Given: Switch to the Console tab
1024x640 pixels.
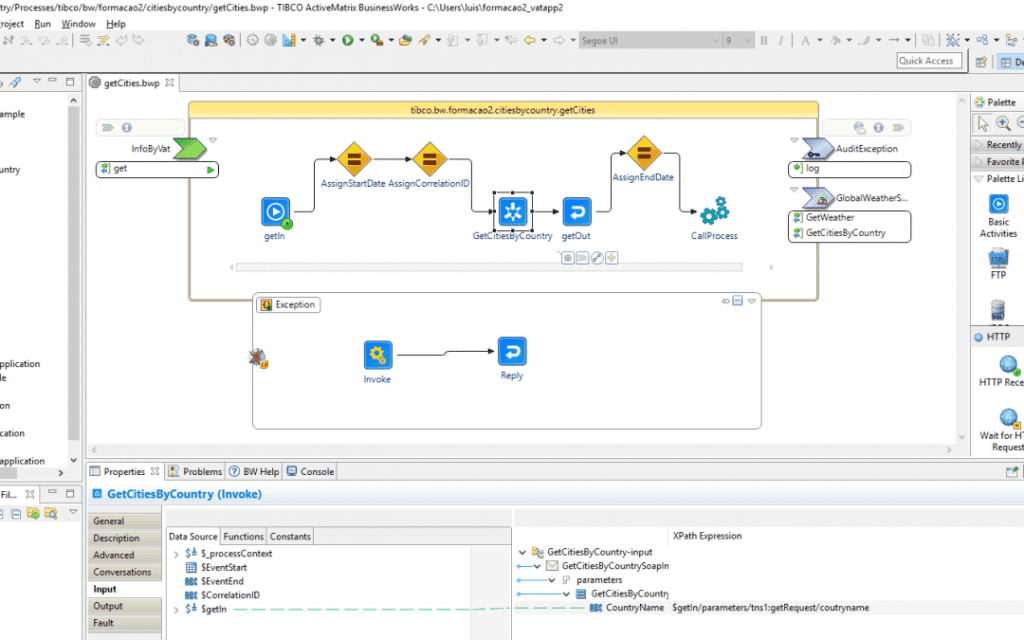Looking at the screenshot, I should (x=311, y=472).
